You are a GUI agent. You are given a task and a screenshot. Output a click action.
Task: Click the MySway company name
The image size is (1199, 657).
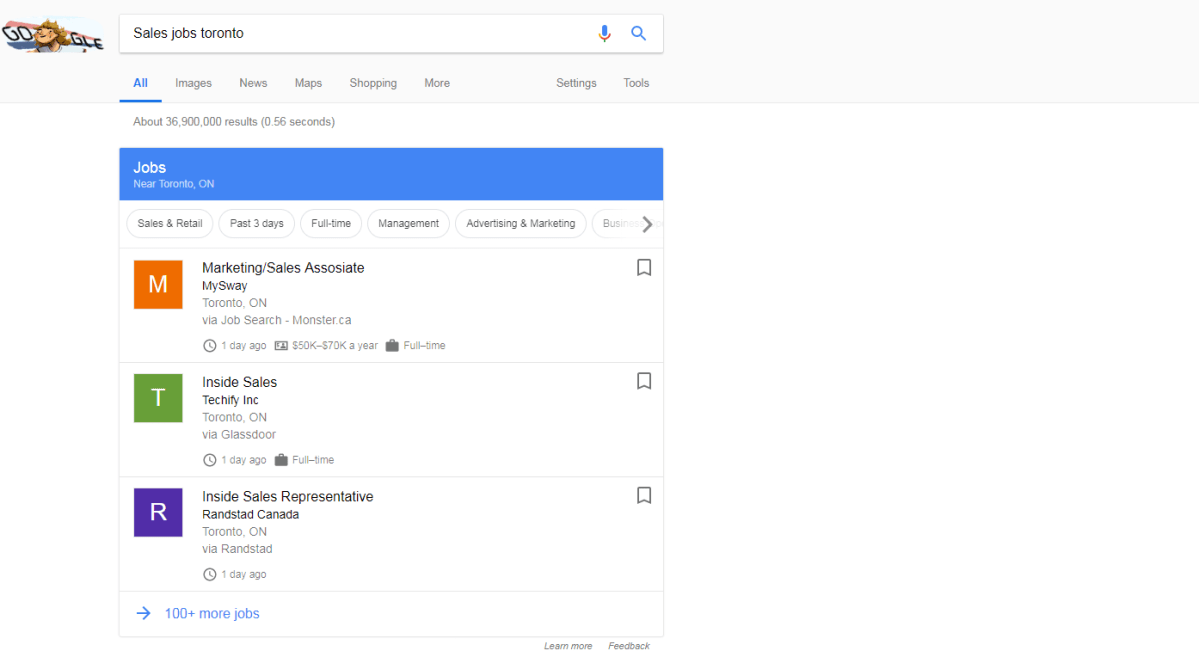tap(225, 286)
